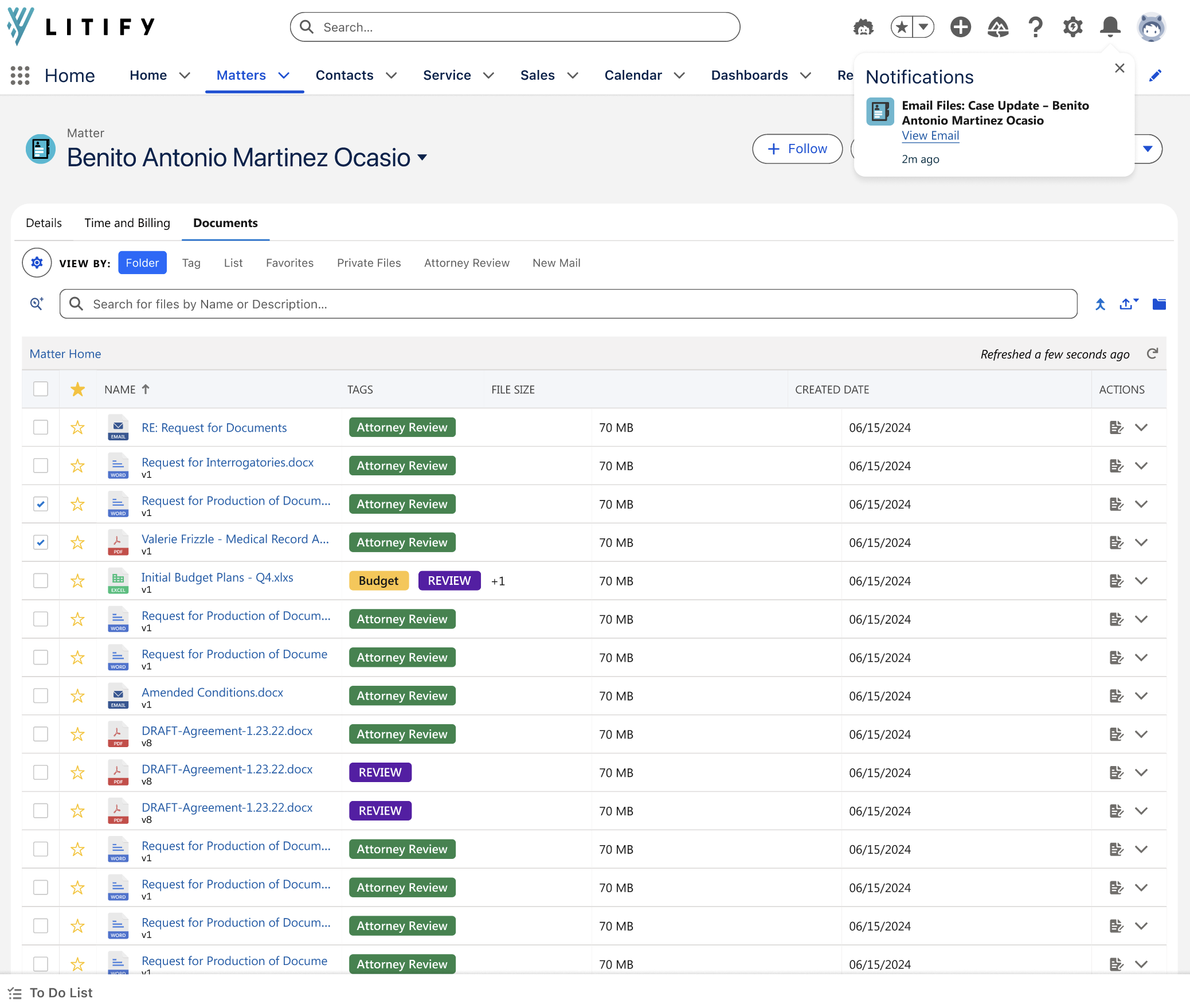Image resolution: width=1190 pixels, height=1008 pixels.
Task: Switch to the Time and Billing tab
Action: pos(127,223)
